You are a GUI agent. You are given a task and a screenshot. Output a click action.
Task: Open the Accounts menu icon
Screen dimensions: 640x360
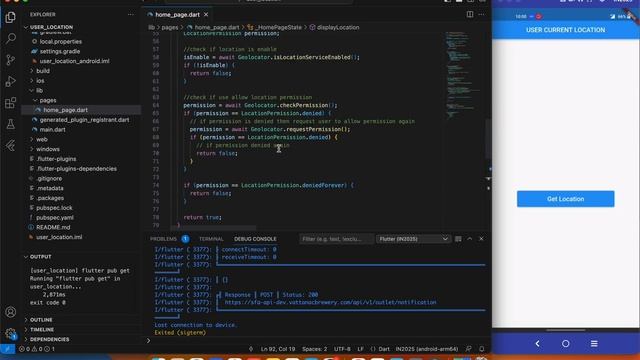tap(11, 312)
